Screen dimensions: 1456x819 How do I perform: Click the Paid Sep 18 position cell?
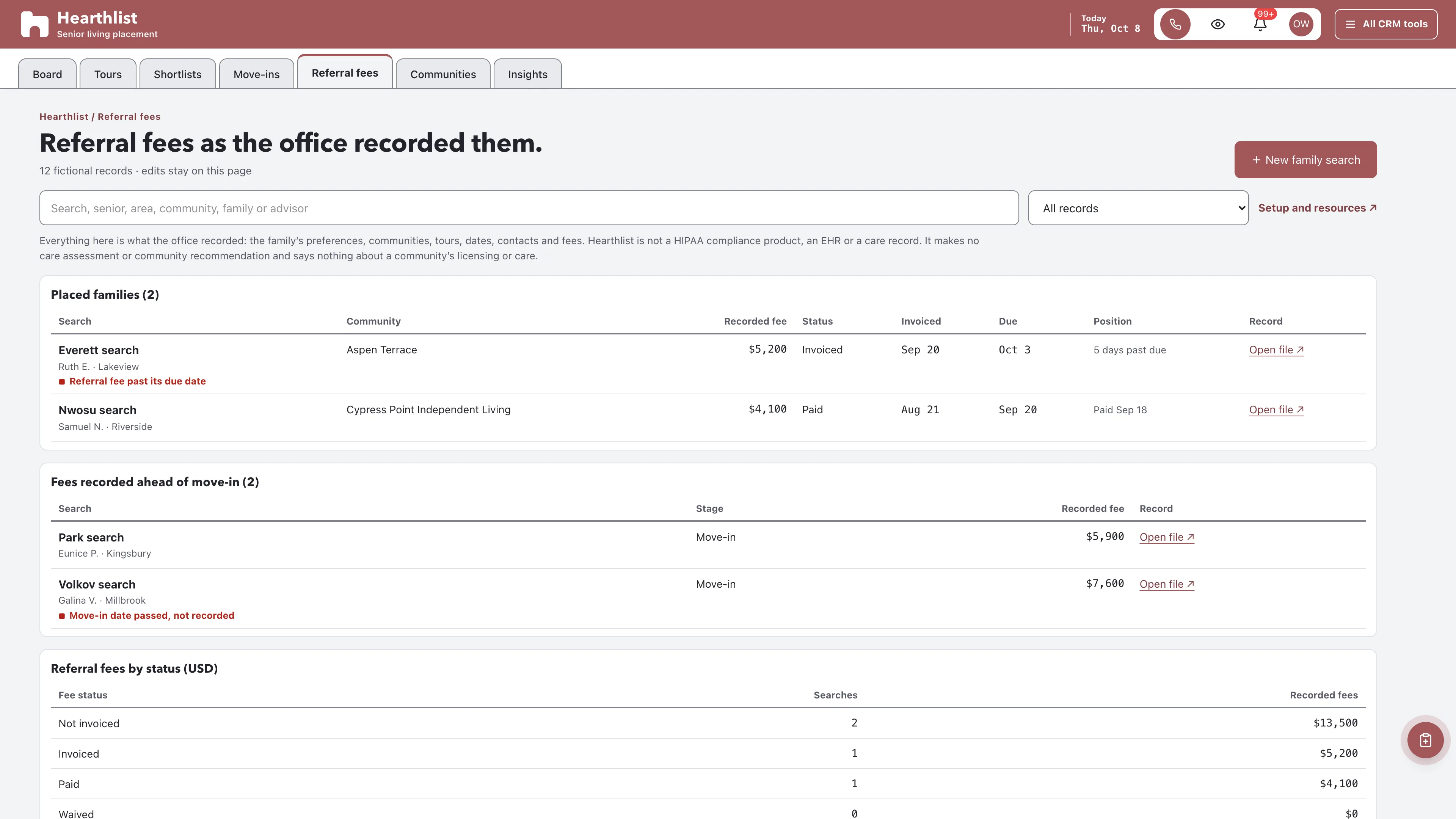[1120, 410]
